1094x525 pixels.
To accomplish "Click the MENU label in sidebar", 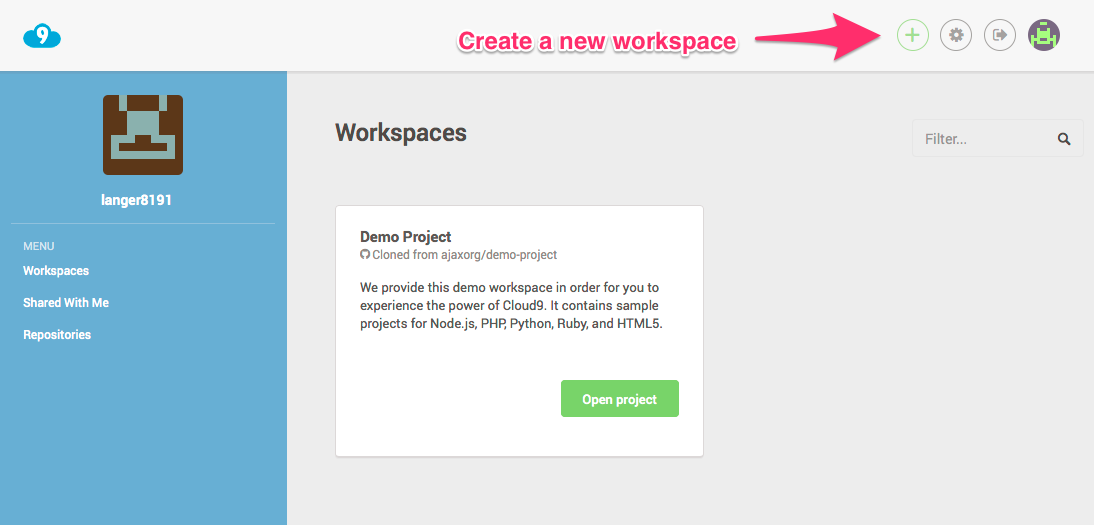I will pos(38,246).
